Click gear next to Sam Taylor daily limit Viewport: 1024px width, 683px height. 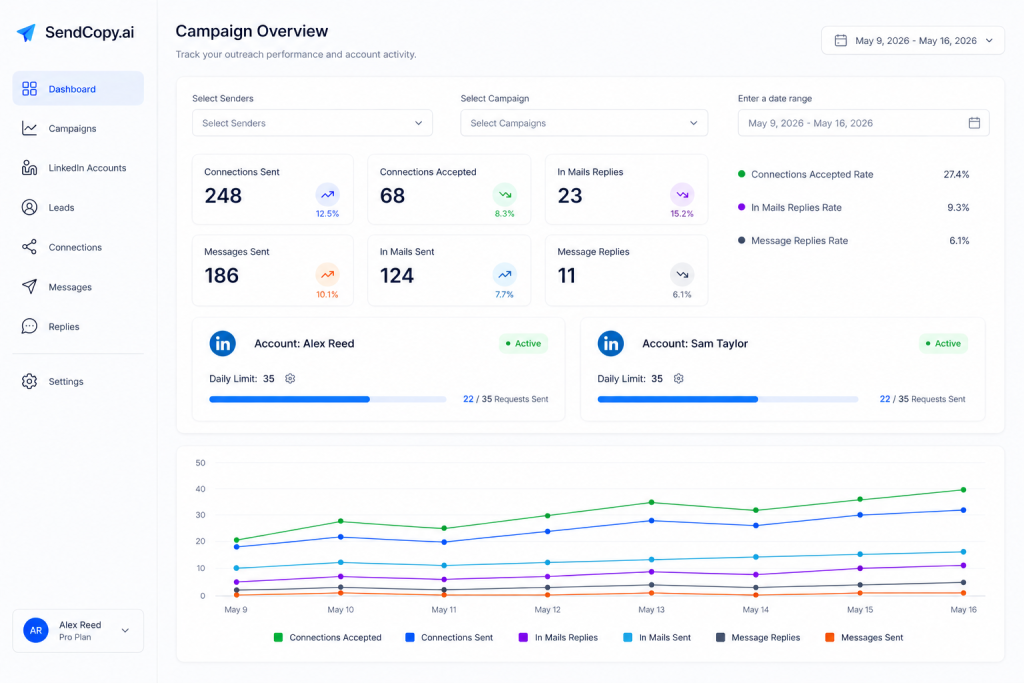[x=679, y=379]
